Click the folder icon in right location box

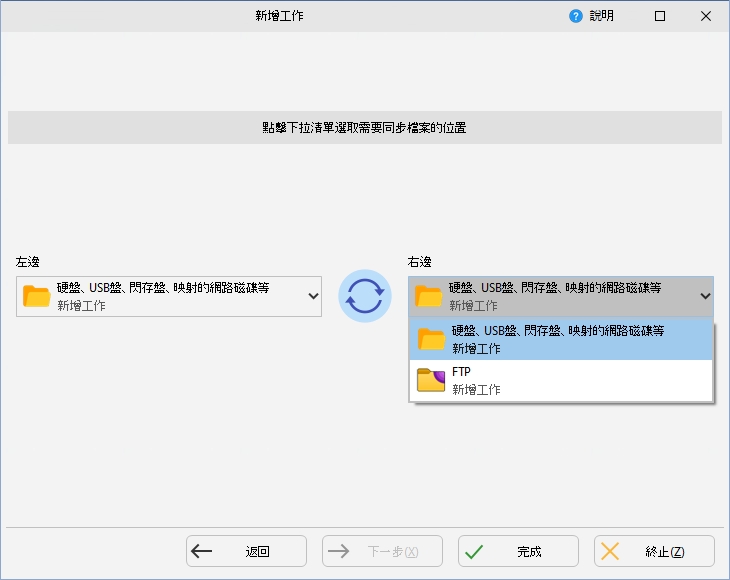pos(429,296)
